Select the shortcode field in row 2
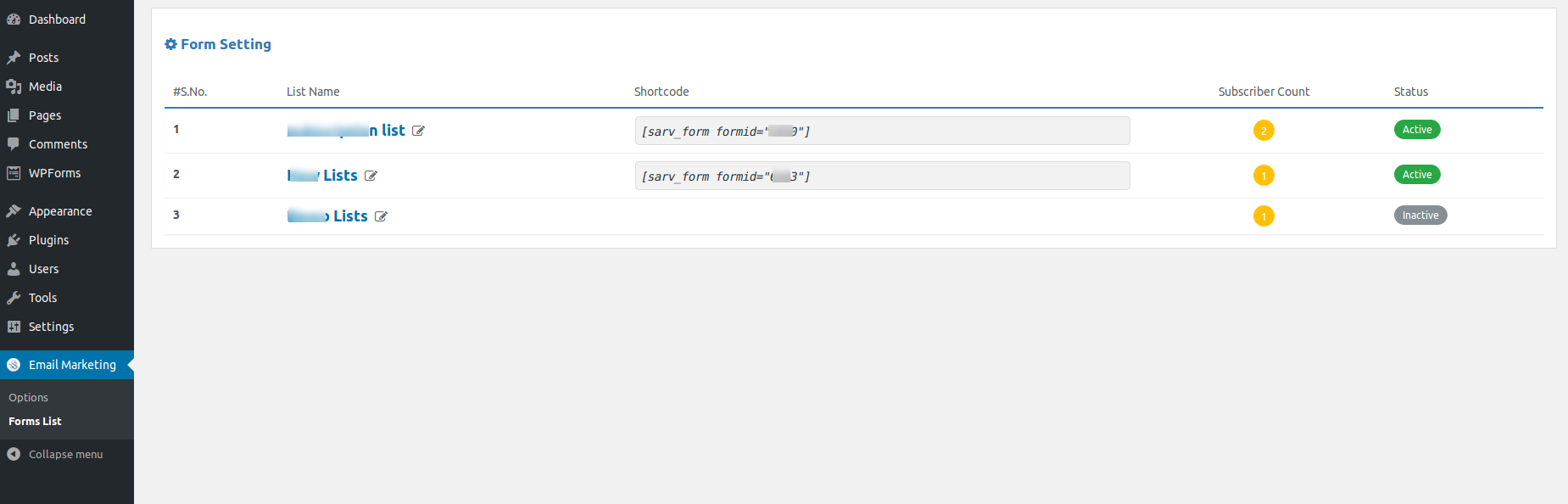The height and width of the screenshot is (504, 1568). tap(882, 176)
